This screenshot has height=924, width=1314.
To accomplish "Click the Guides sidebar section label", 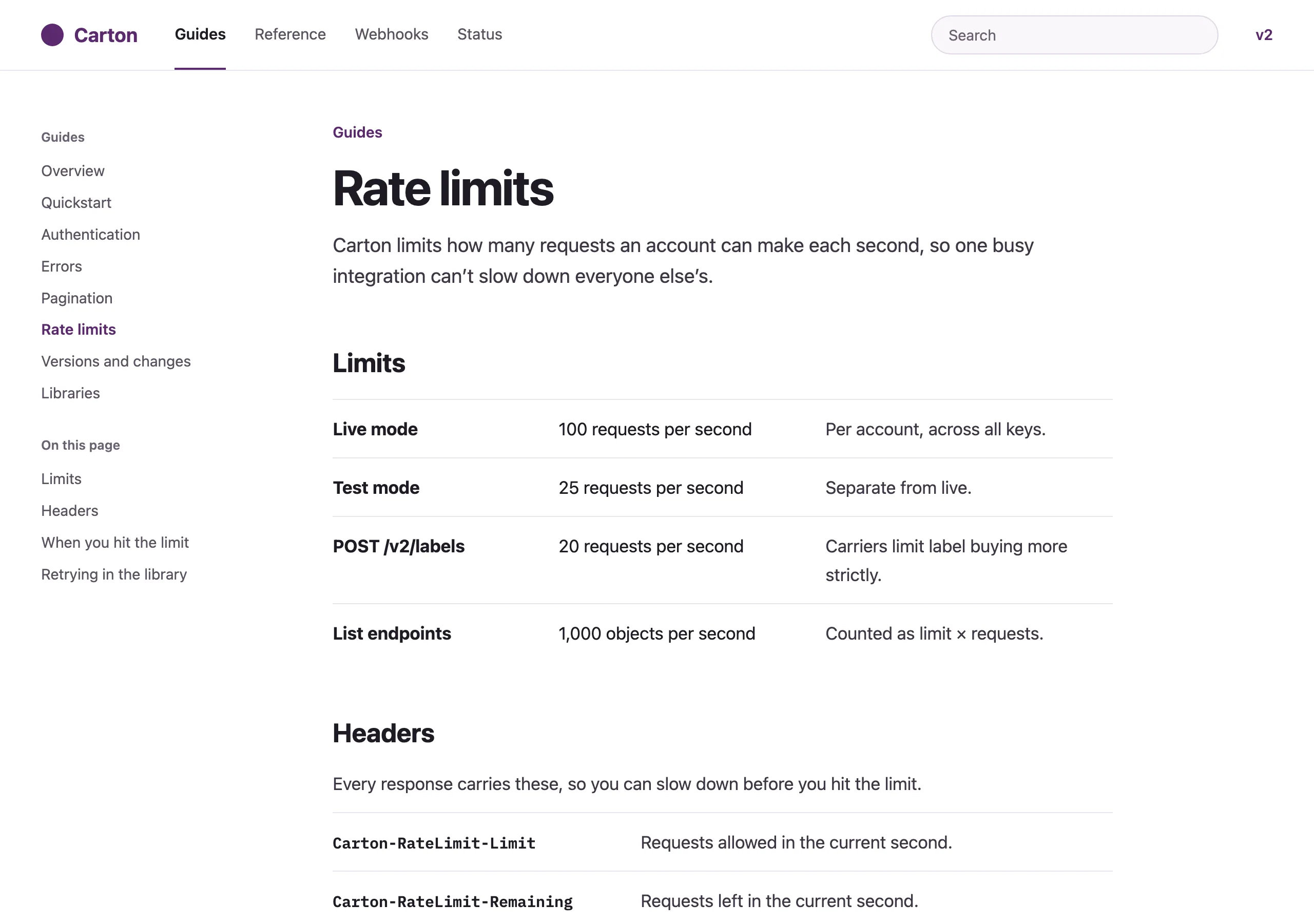I will point(63,137).
